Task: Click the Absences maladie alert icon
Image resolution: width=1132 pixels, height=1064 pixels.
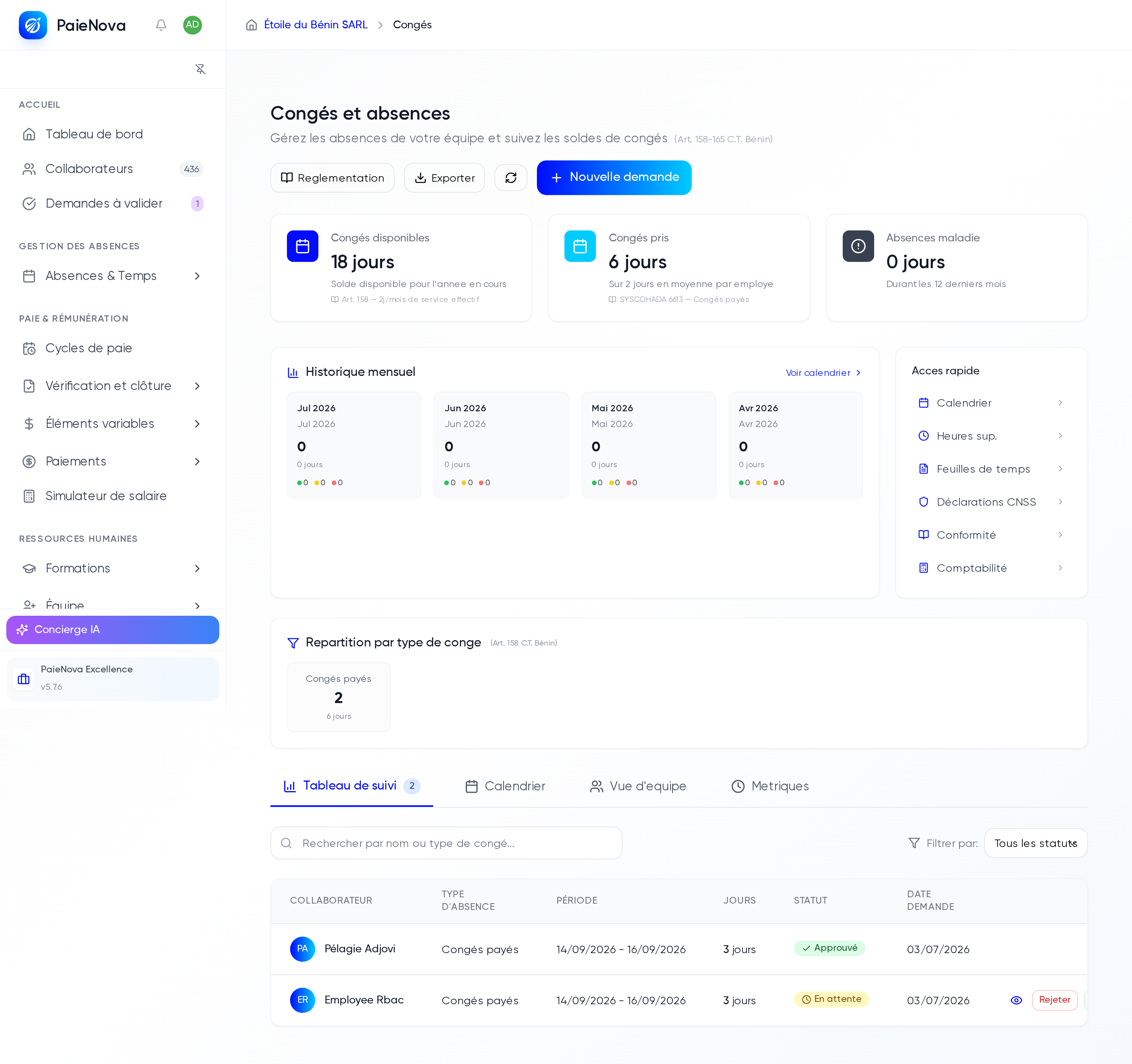Action: 858,246
